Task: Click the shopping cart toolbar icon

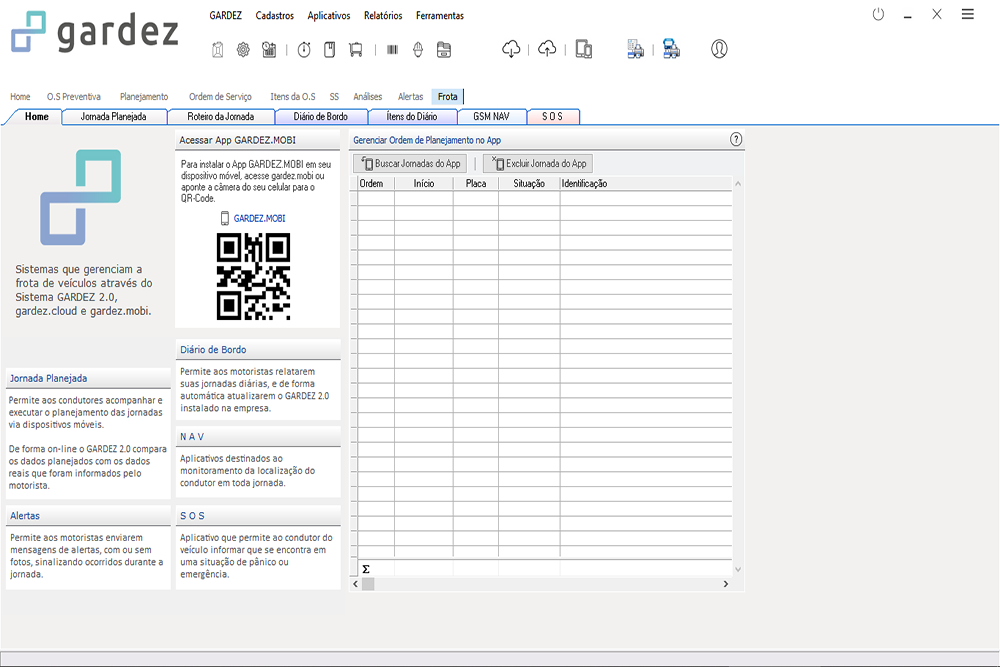Action: tap(356, 50)
